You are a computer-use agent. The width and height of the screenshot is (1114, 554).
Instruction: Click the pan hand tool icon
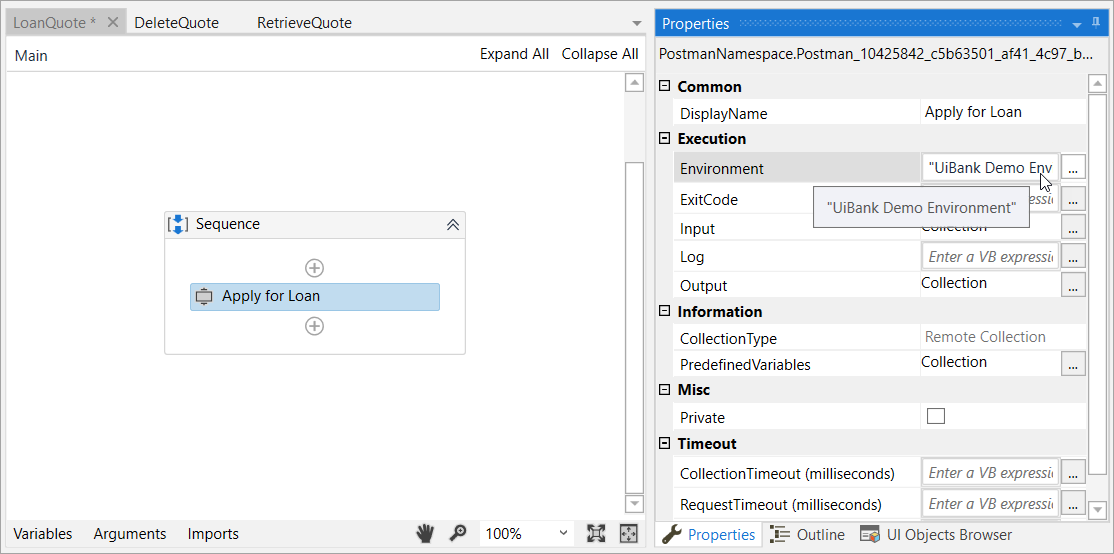(x=425, y=534)
